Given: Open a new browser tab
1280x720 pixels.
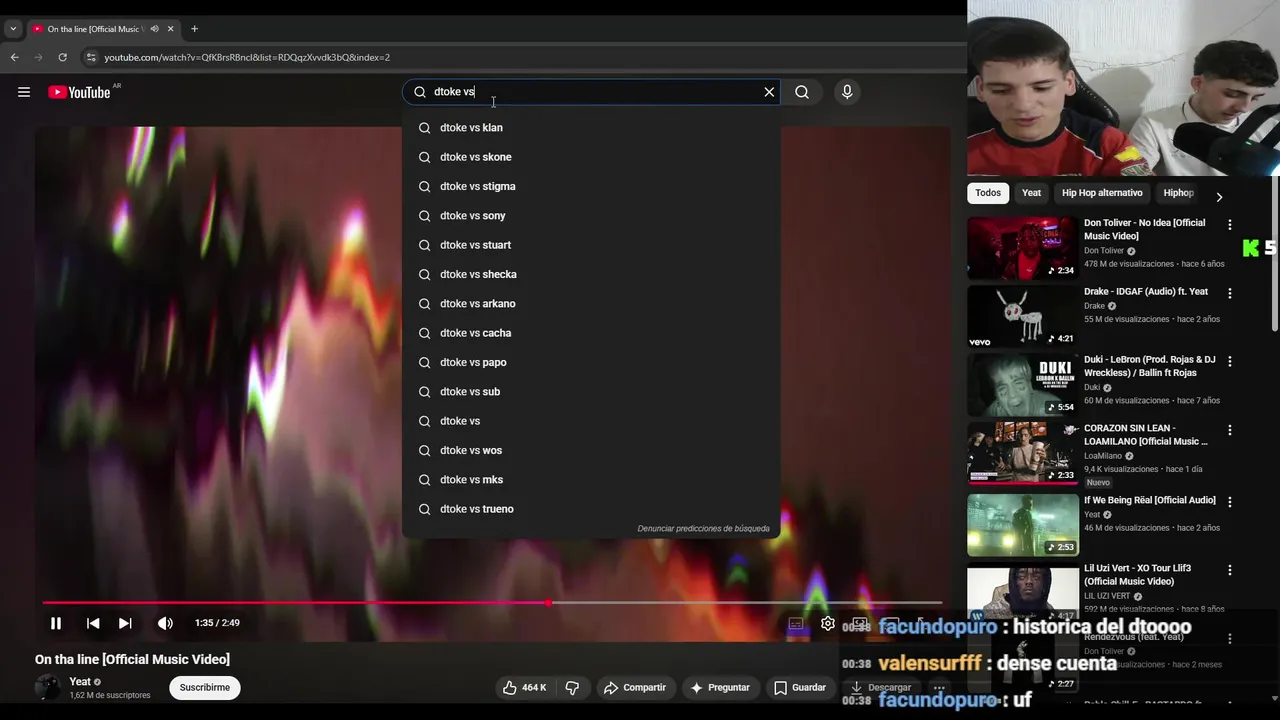Looking at the screenshot, I should [194, 29].
